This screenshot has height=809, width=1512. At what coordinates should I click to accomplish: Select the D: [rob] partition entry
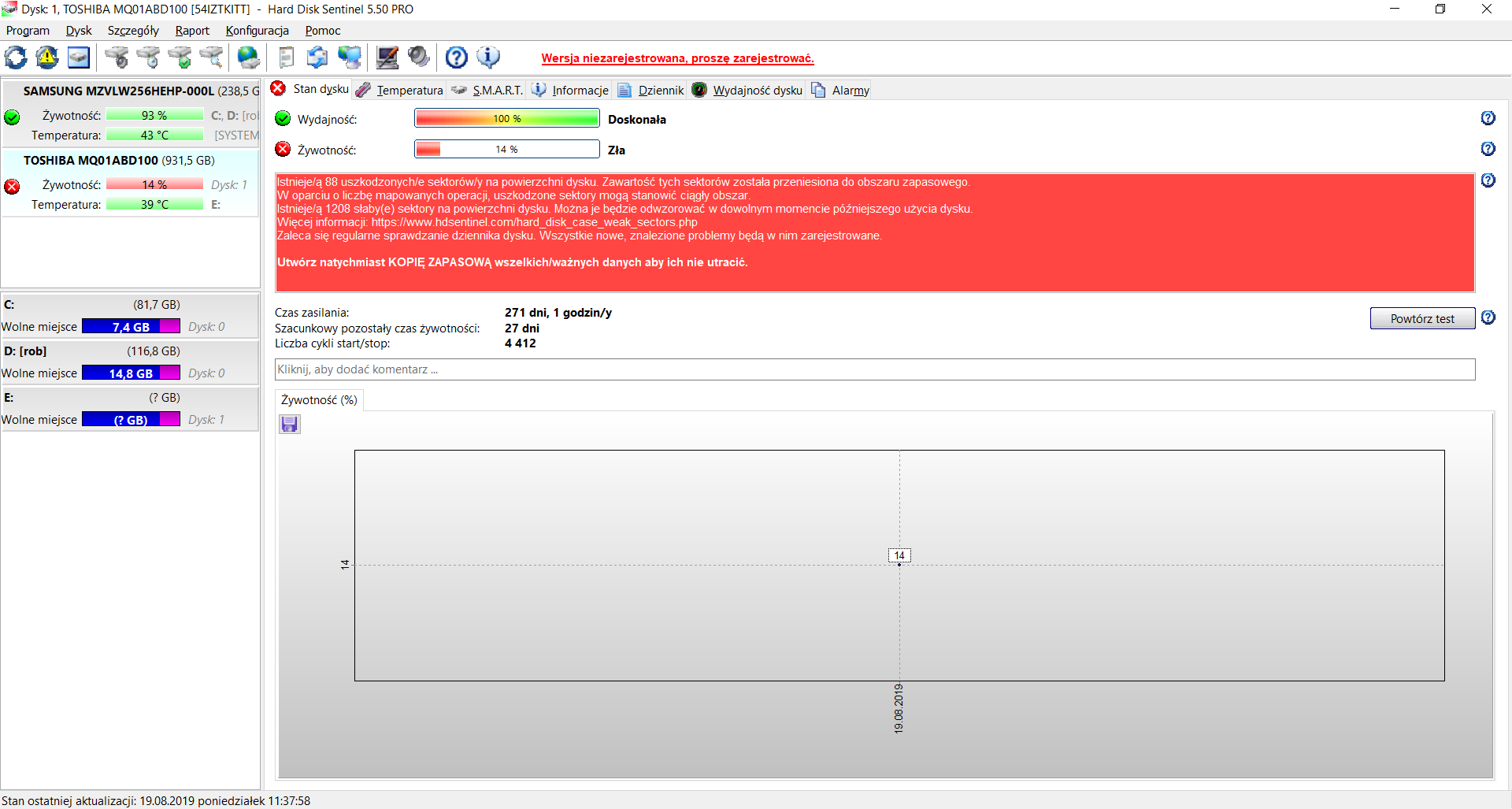point(130,362)
